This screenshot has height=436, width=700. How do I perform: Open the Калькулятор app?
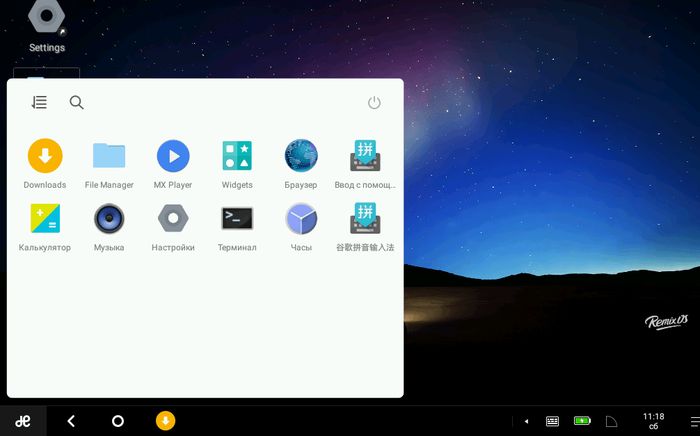(44, 218)
